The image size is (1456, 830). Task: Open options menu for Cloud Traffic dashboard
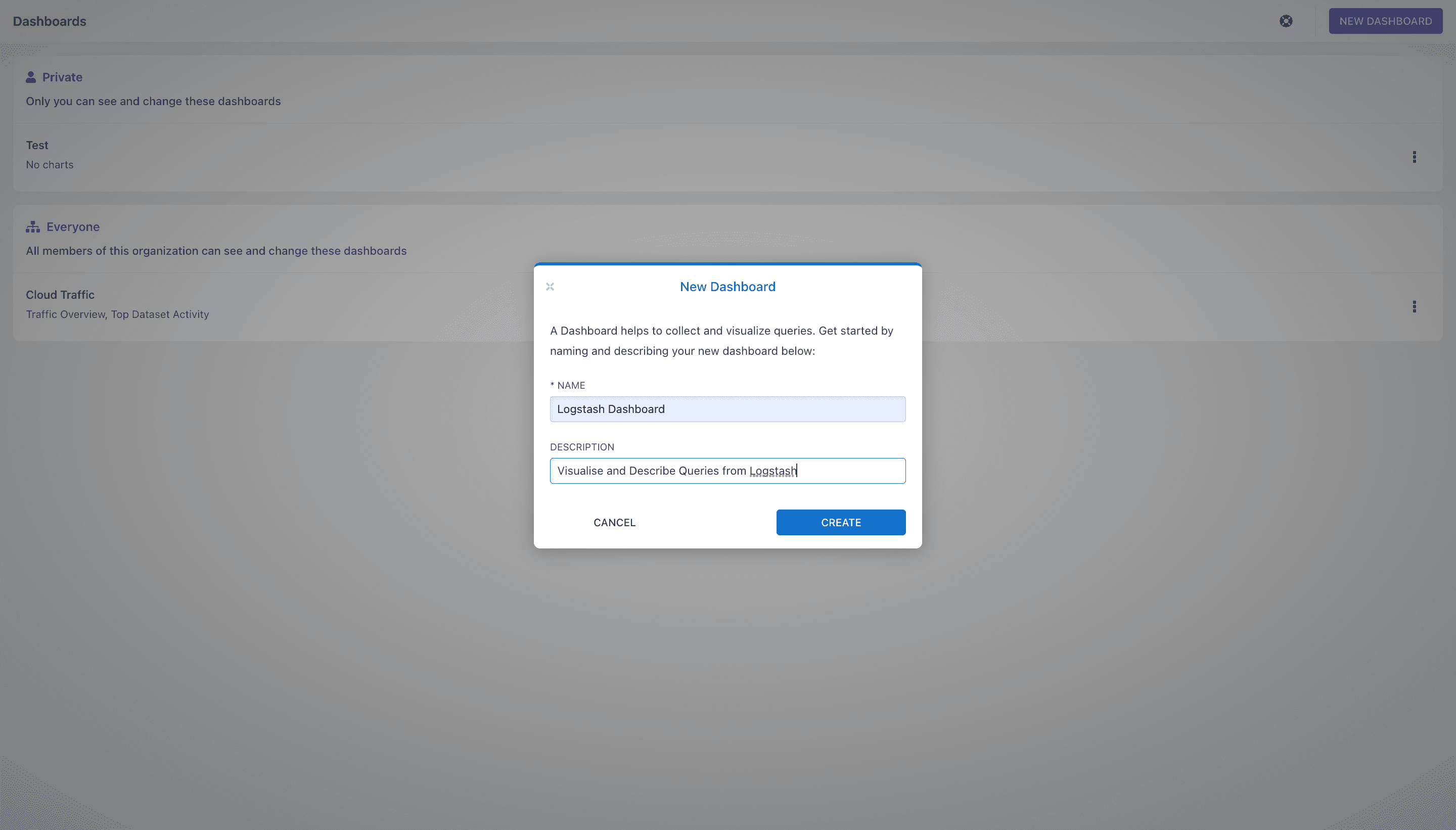coord(1414,307)
